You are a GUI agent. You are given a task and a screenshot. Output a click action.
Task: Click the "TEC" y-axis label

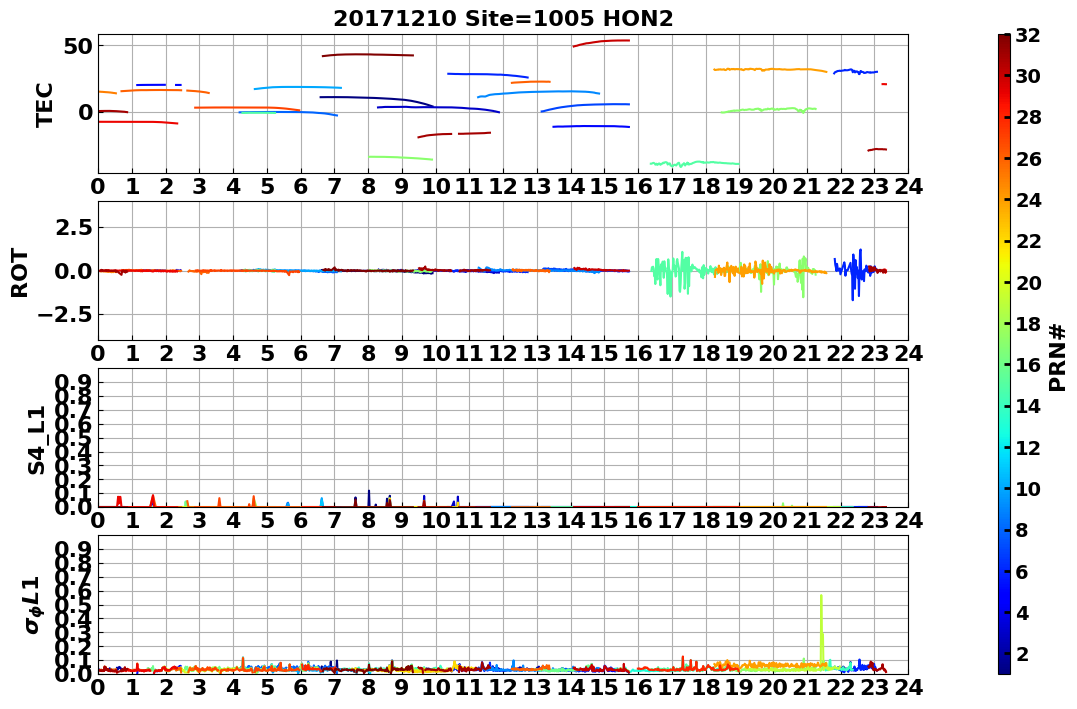click(x=45, y=104)
